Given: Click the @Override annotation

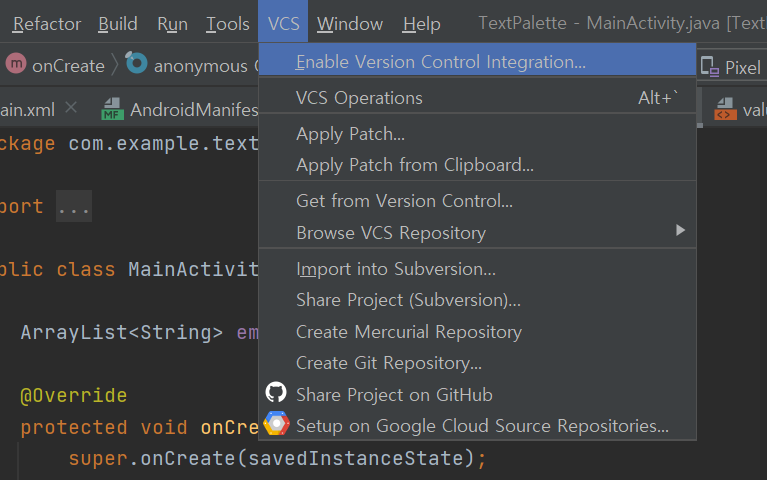Looking at the screenshot, I should pyautogui.click(x=74, y=395).
